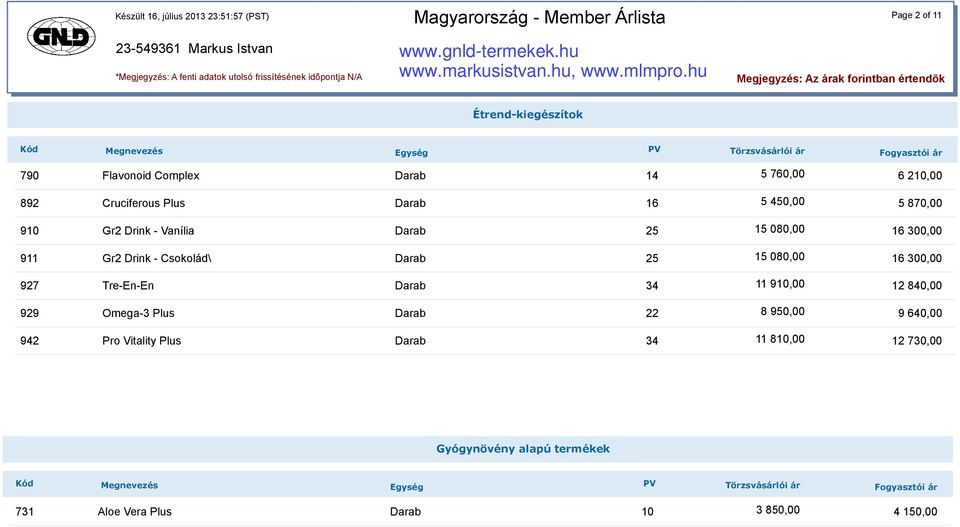Click the Gr2 Drink - Vanília product name
The height and width of the screenshot is (527, 960).
pyautogui.click(x=148, y=231)
